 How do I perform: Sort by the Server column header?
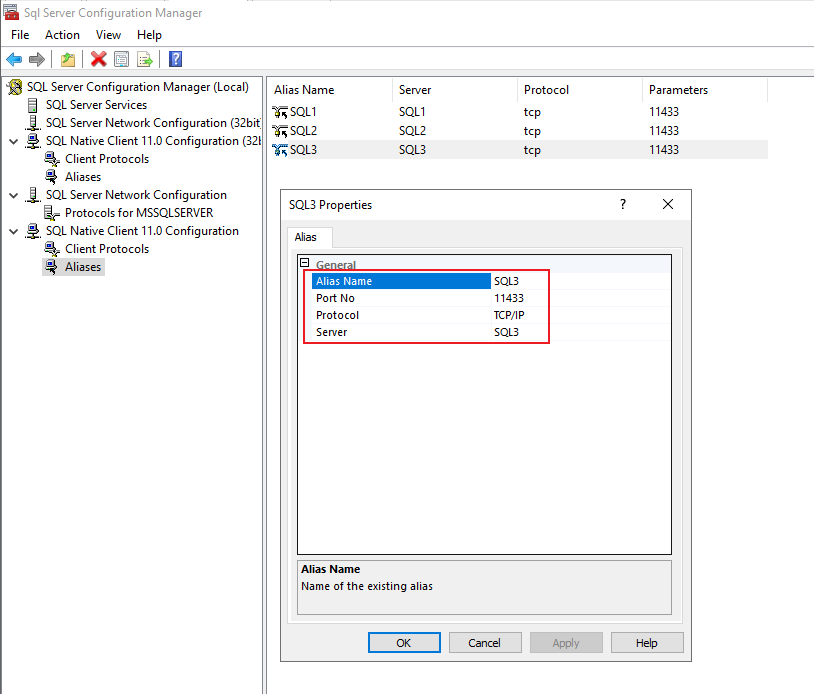pyautogui.click(x=455, y=90)
